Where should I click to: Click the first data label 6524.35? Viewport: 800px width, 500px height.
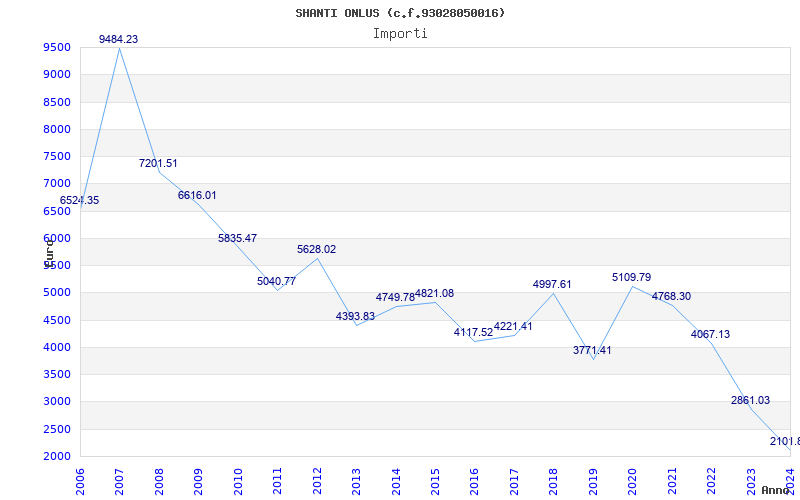pos(79,201)
